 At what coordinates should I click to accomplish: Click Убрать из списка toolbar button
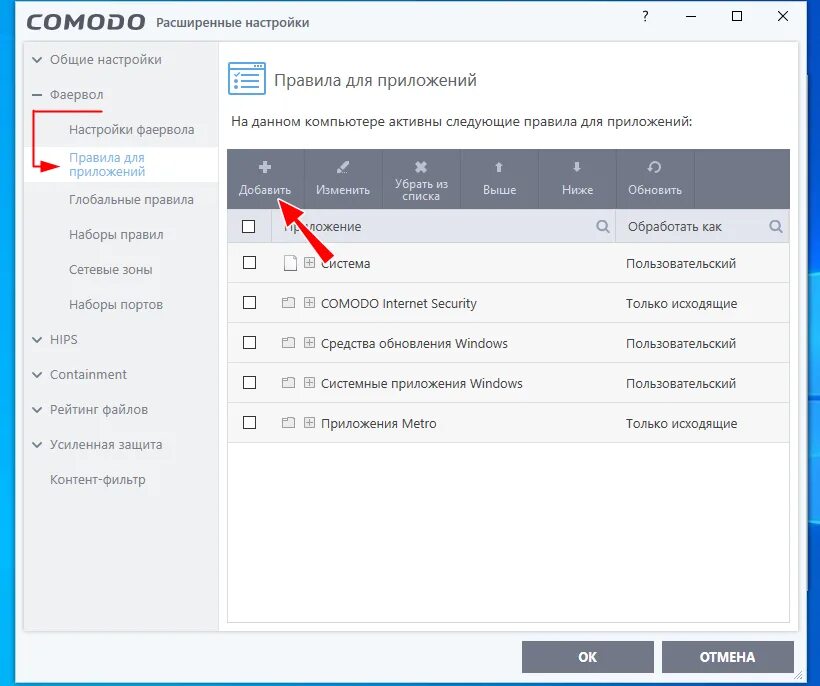click(x=421, y=179)
